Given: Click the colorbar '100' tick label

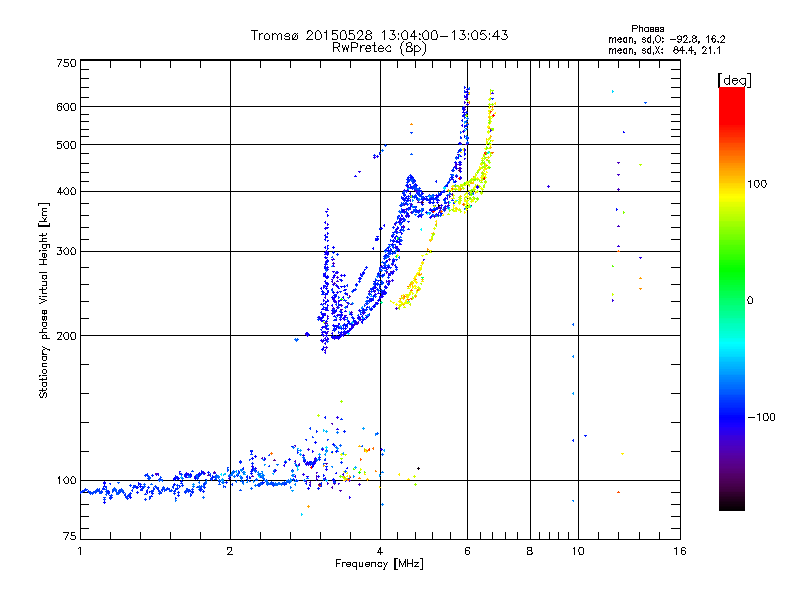Looking at the screenshot, I should [x=757, y=184].
